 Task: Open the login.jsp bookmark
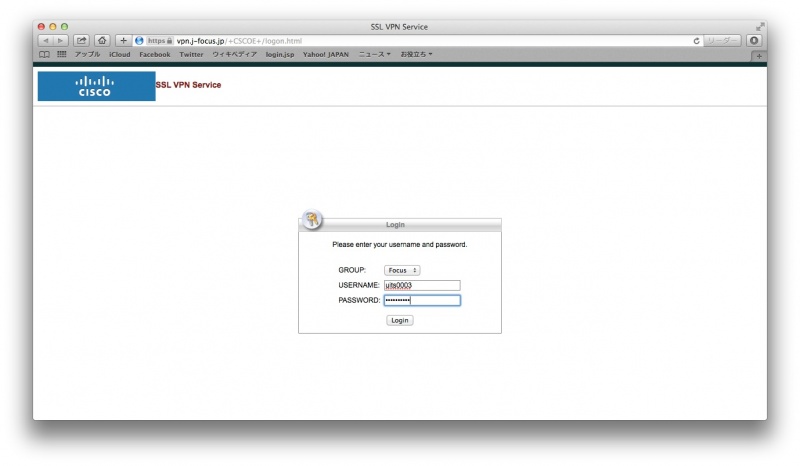coord(280,54)
